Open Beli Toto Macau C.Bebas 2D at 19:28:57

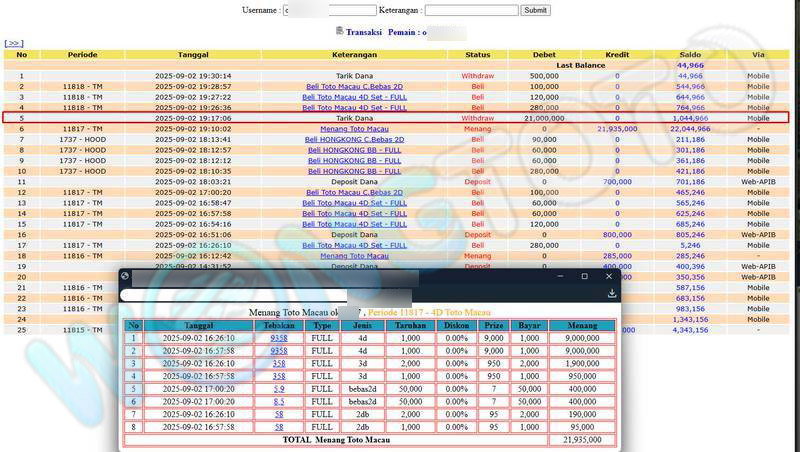355,87
